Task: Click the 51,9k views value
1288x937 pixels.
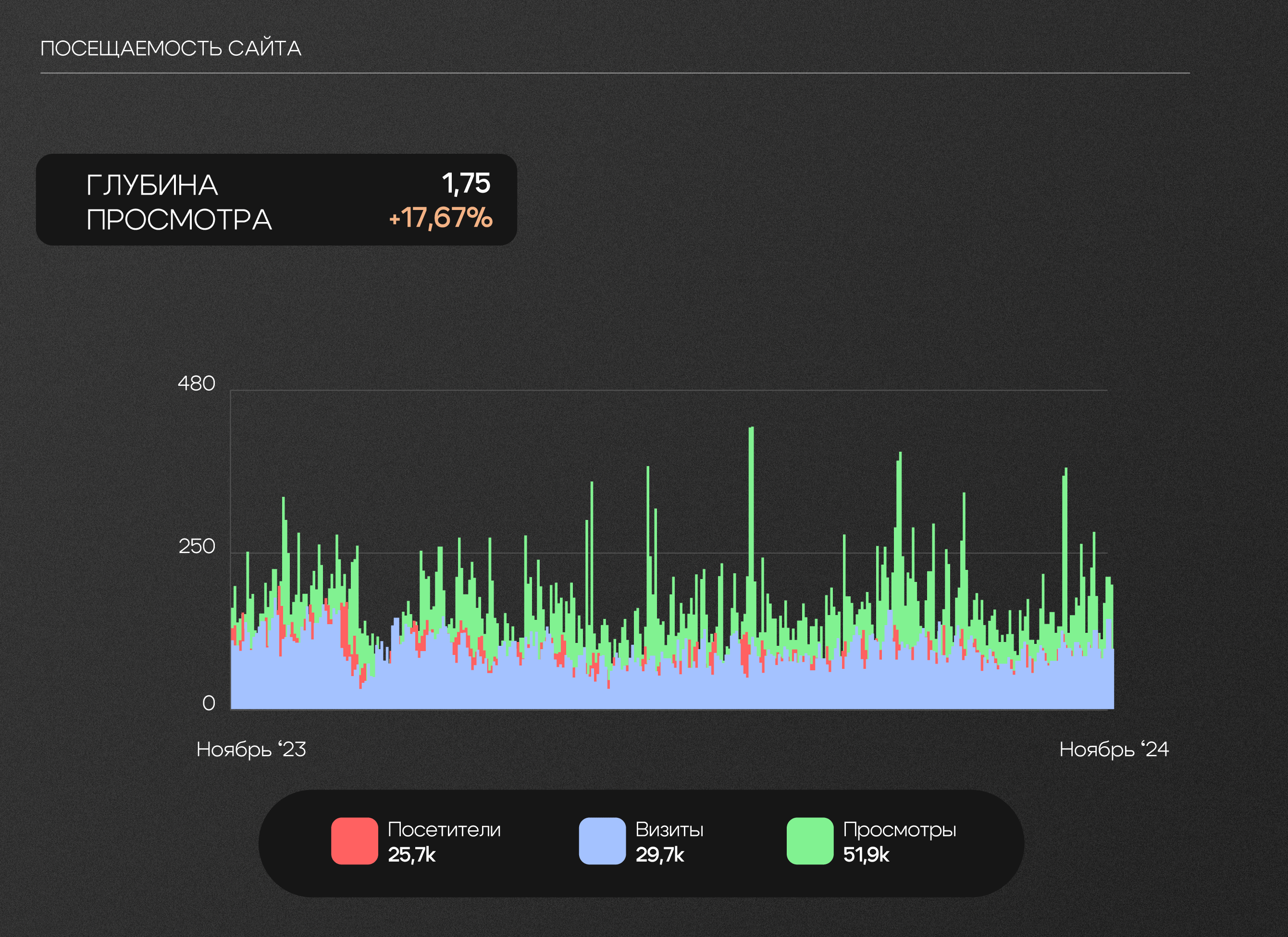Action: [x=866, y=855]
